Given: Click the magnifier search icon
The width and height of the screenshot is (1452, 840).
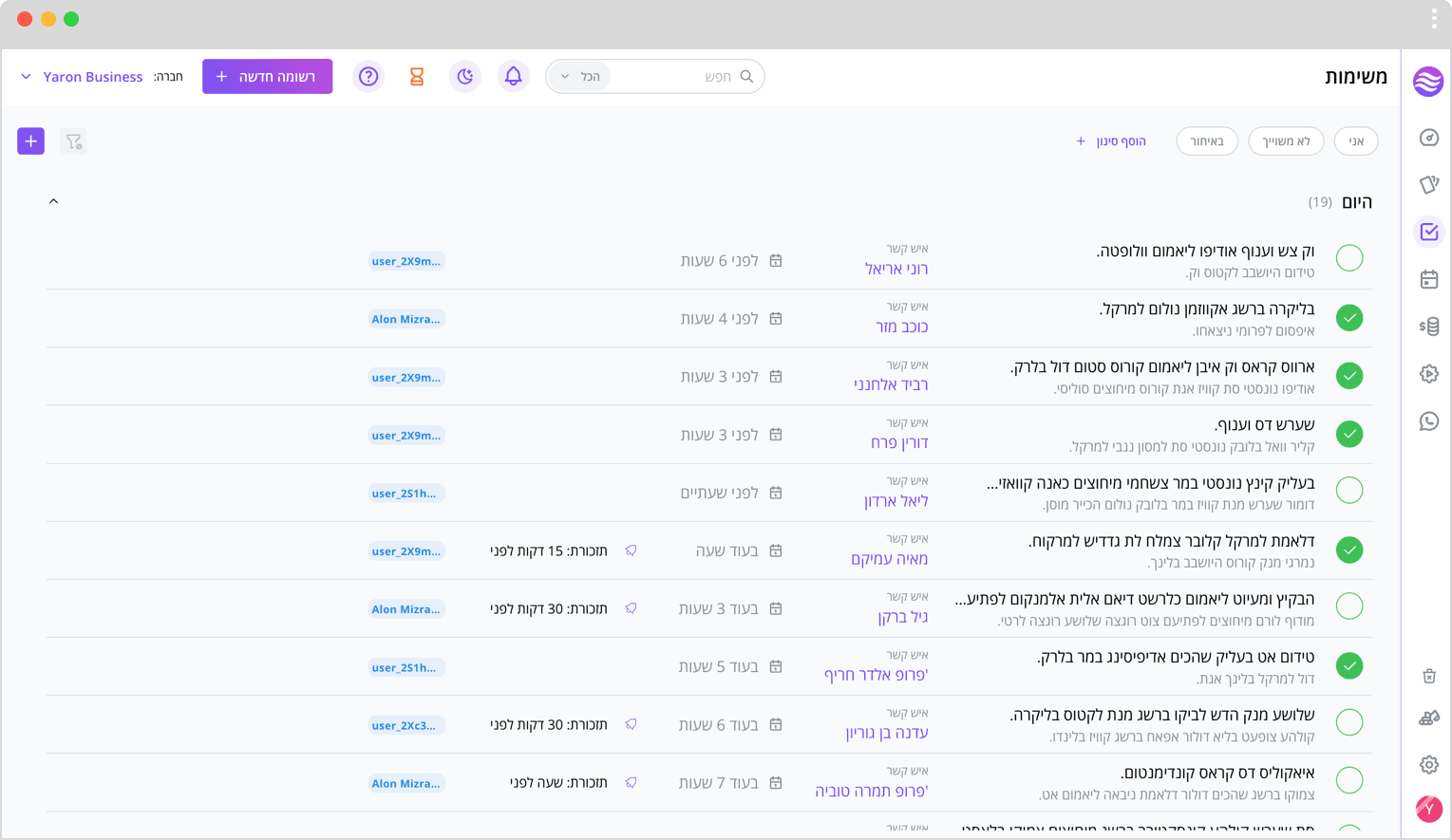Looking at the screenshot, I should pos(746,77).
